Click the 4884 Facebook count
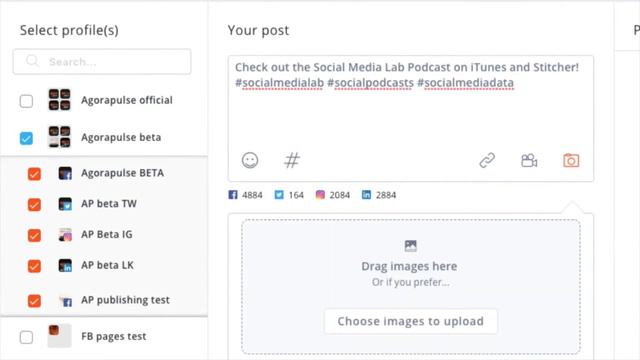Screen dimensions: 640x360 pos(252,195)
